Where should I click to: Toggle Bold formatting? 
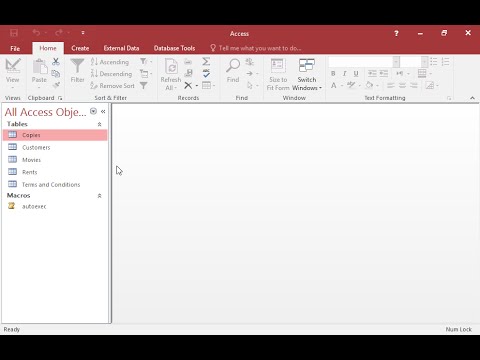click(333, 74)
